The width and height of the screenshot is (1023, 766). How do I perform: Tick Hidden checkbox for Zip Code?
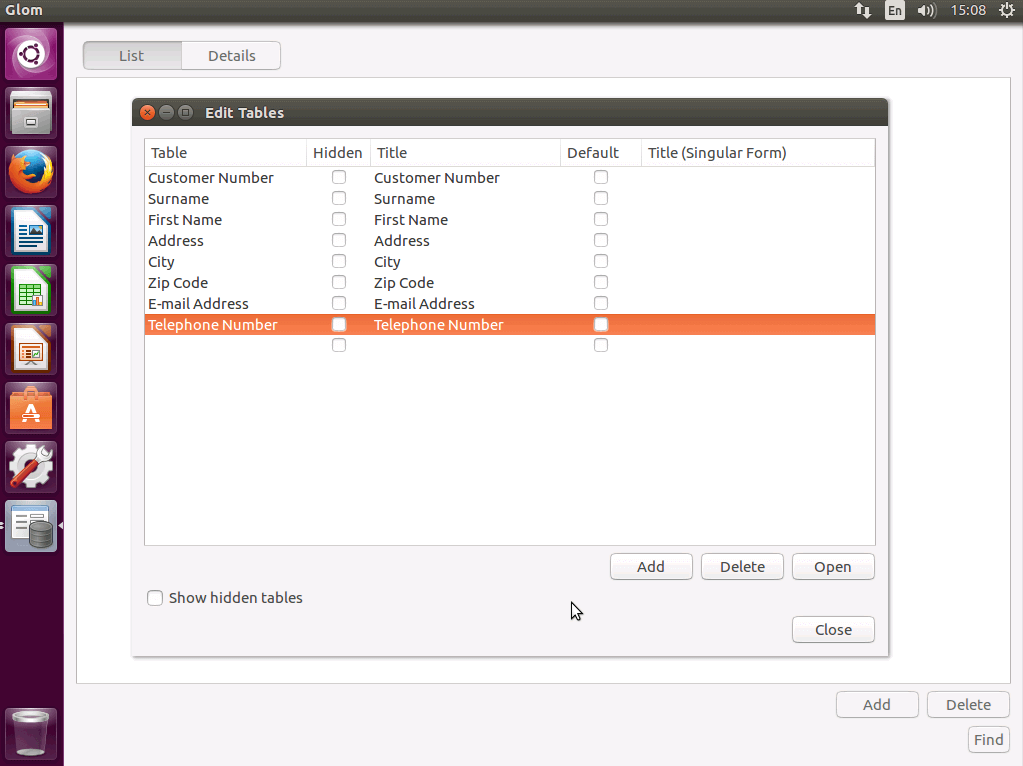pos(339,282)
